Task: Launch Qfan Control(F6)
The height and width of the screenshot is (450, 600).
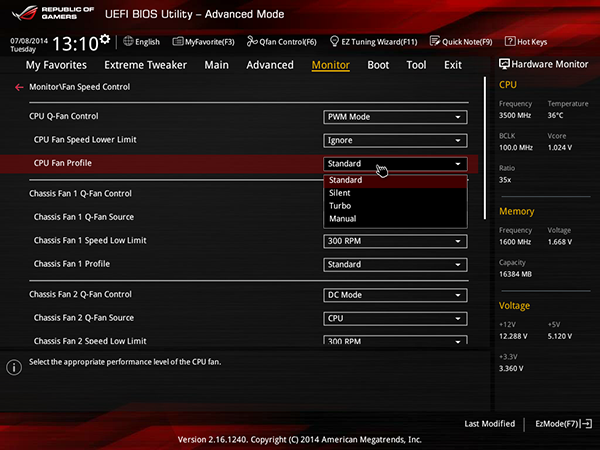Action: pos(282,42)
